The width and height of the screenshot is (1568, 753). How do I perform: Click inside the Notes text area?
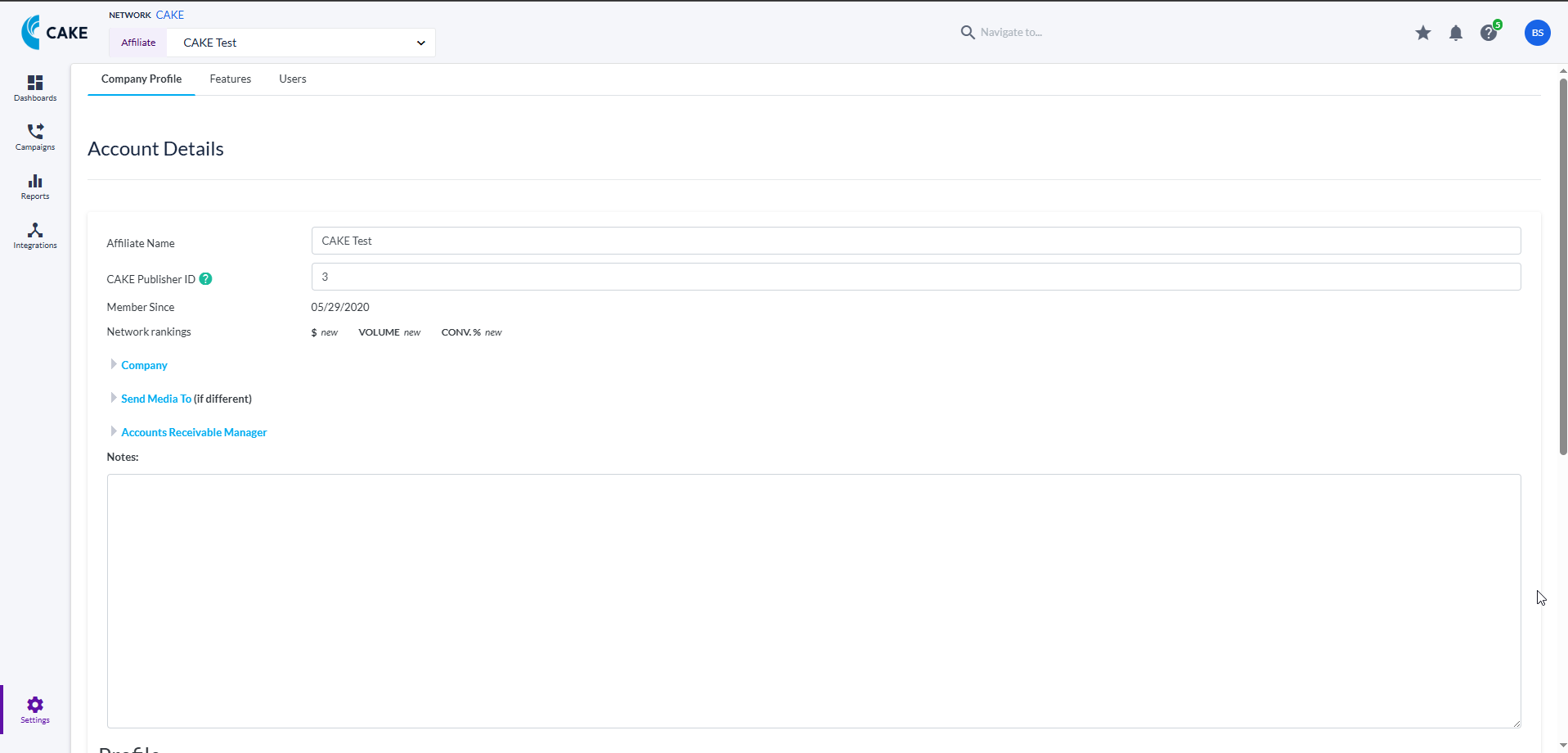coord(814,601)
